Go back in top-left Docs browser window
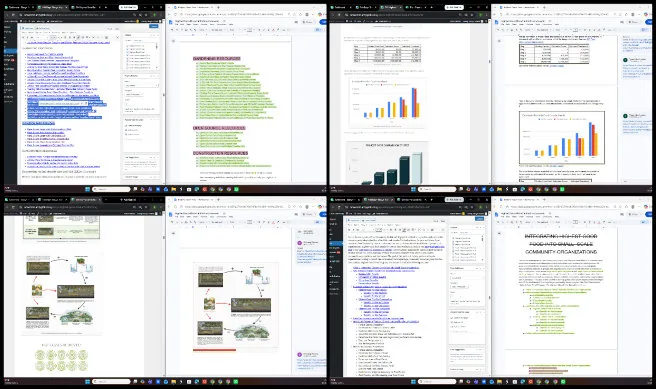This screenshot has height=389, width=656. click(169, 14)
